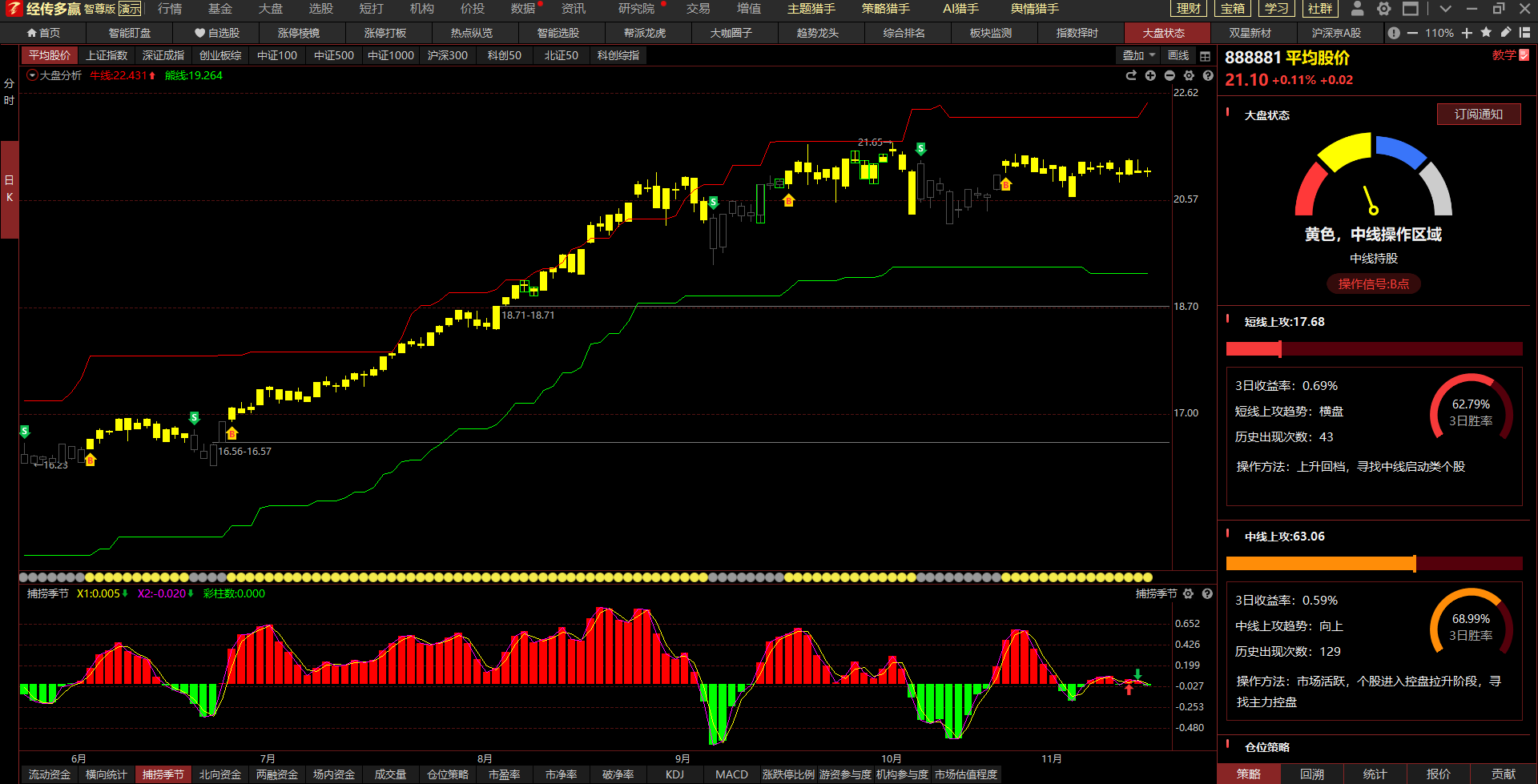Click the grid layout icon beside 画线
This screenshot has width=1538, height=784.
(x=1205, y=56)
